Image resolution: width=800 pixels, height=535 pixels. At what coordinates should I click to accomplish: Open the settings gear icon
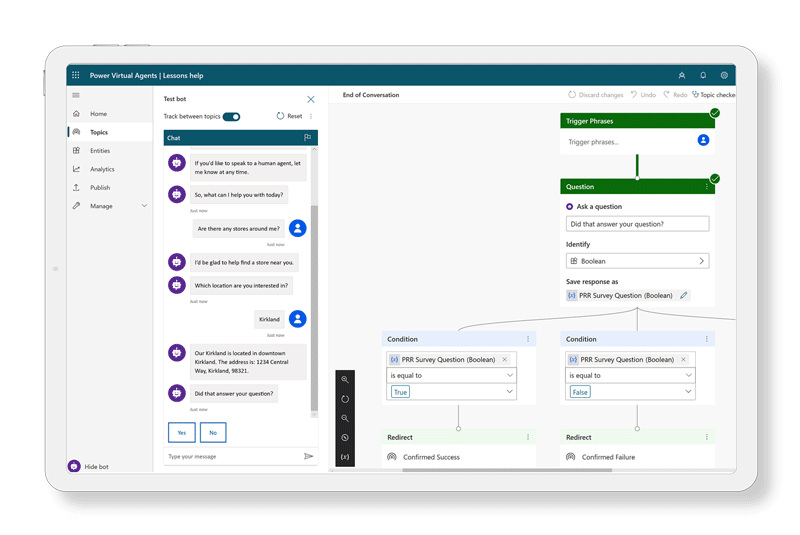[x=724, y=75]
